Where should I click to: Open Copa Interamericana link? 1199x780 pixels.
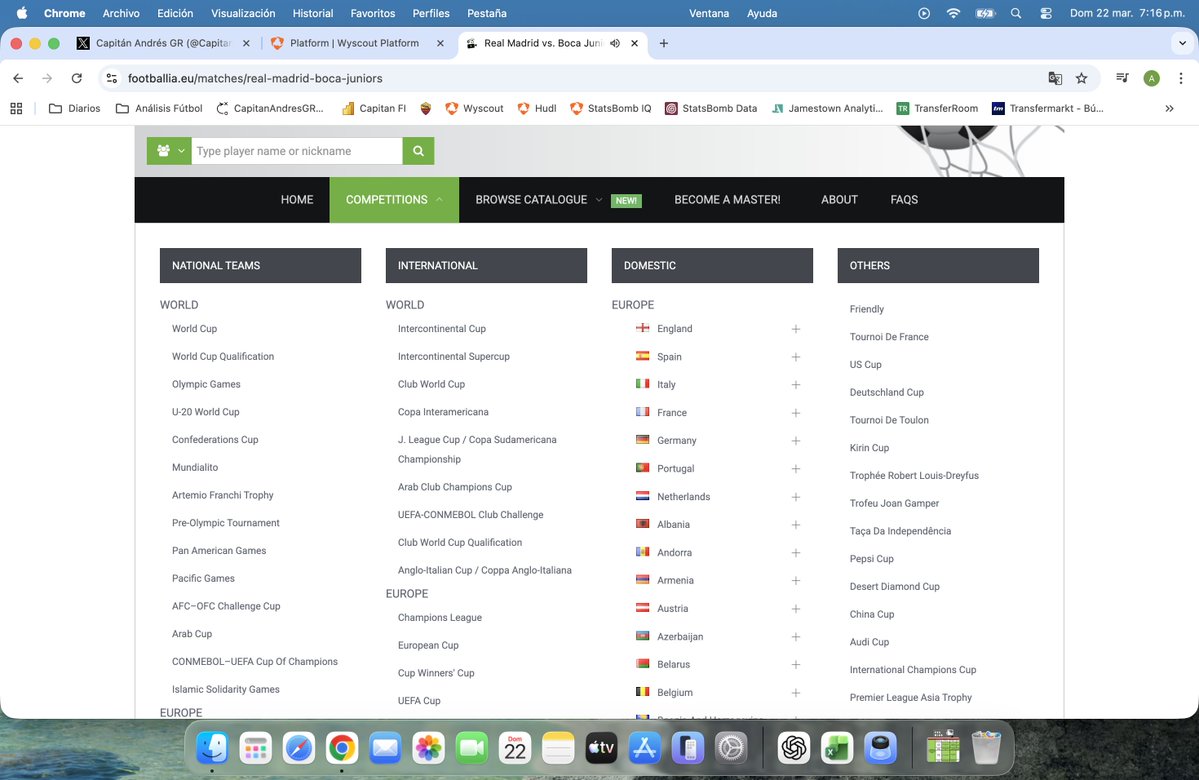pos(443,411)
